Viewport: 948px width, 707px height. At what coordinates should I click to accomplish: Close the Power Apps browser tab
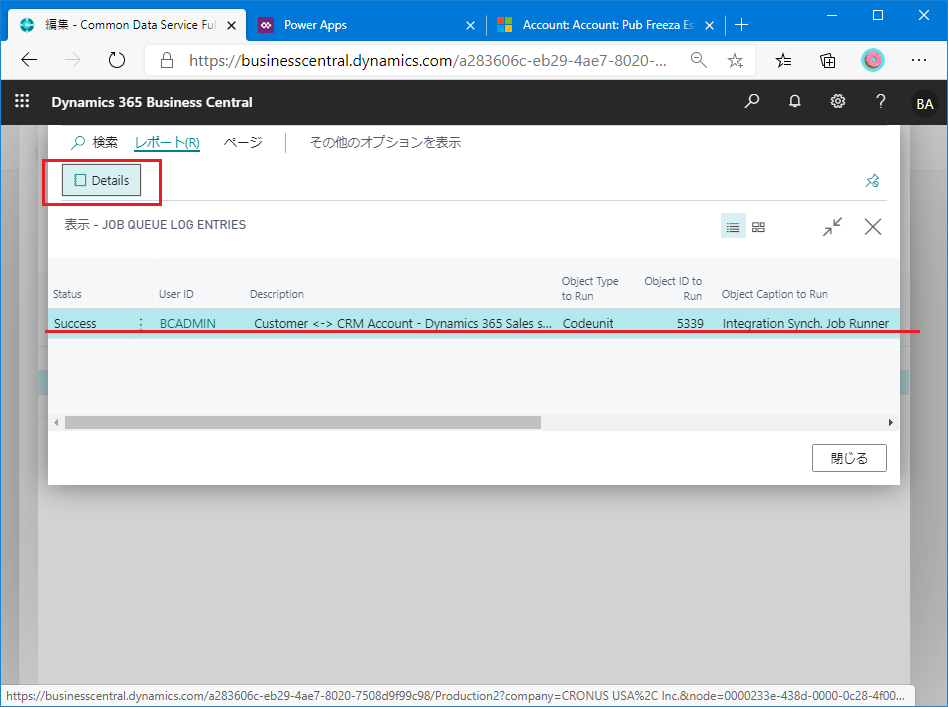coord(470,25)
